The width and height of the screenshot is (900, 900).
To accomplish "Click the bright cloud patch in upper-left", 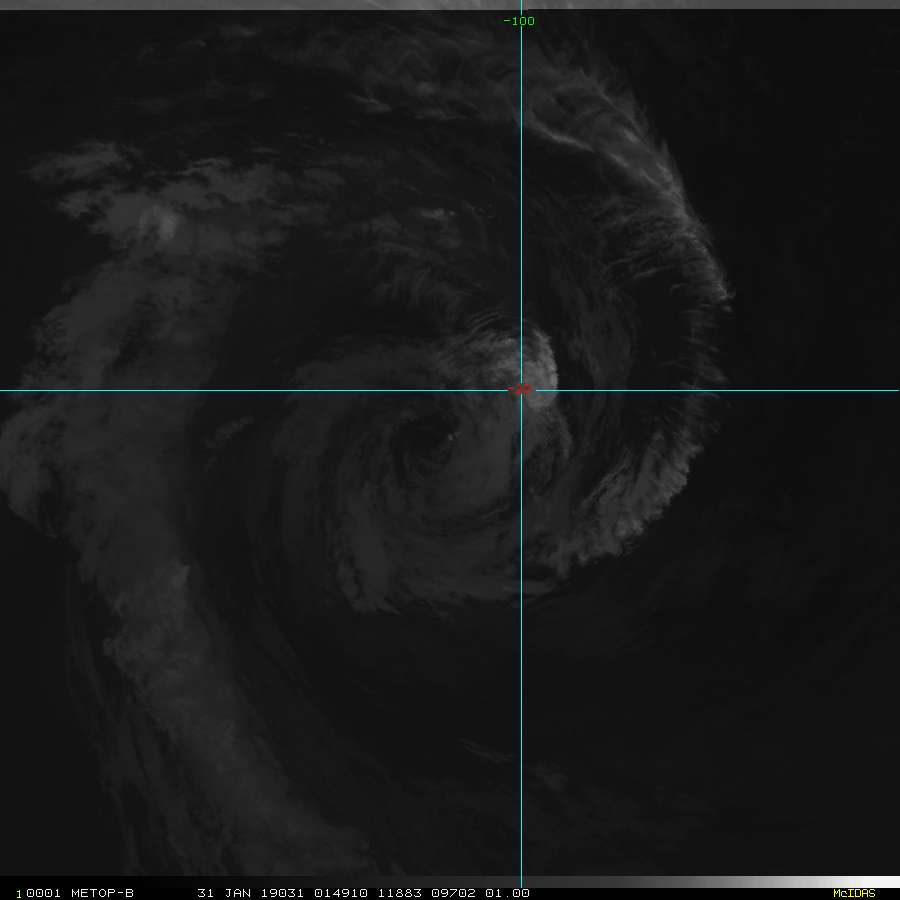I will [165, 225].
